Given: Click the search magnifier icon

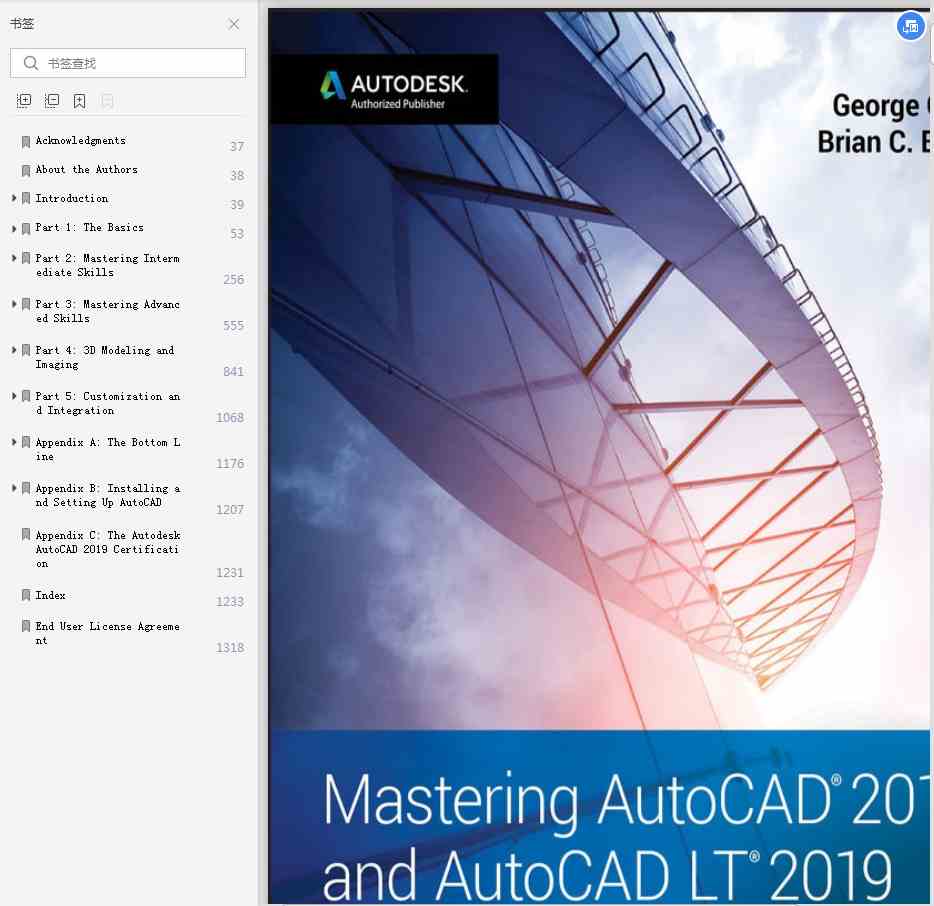Looking at the screenshot, I should [x=31, y=63].
